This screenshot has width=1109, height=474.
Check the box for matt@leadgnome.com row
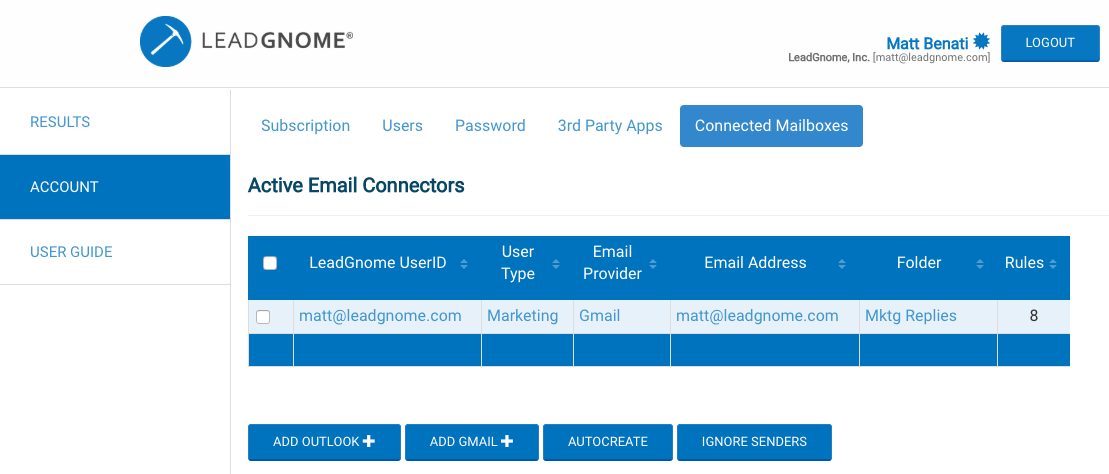(263, 317)
